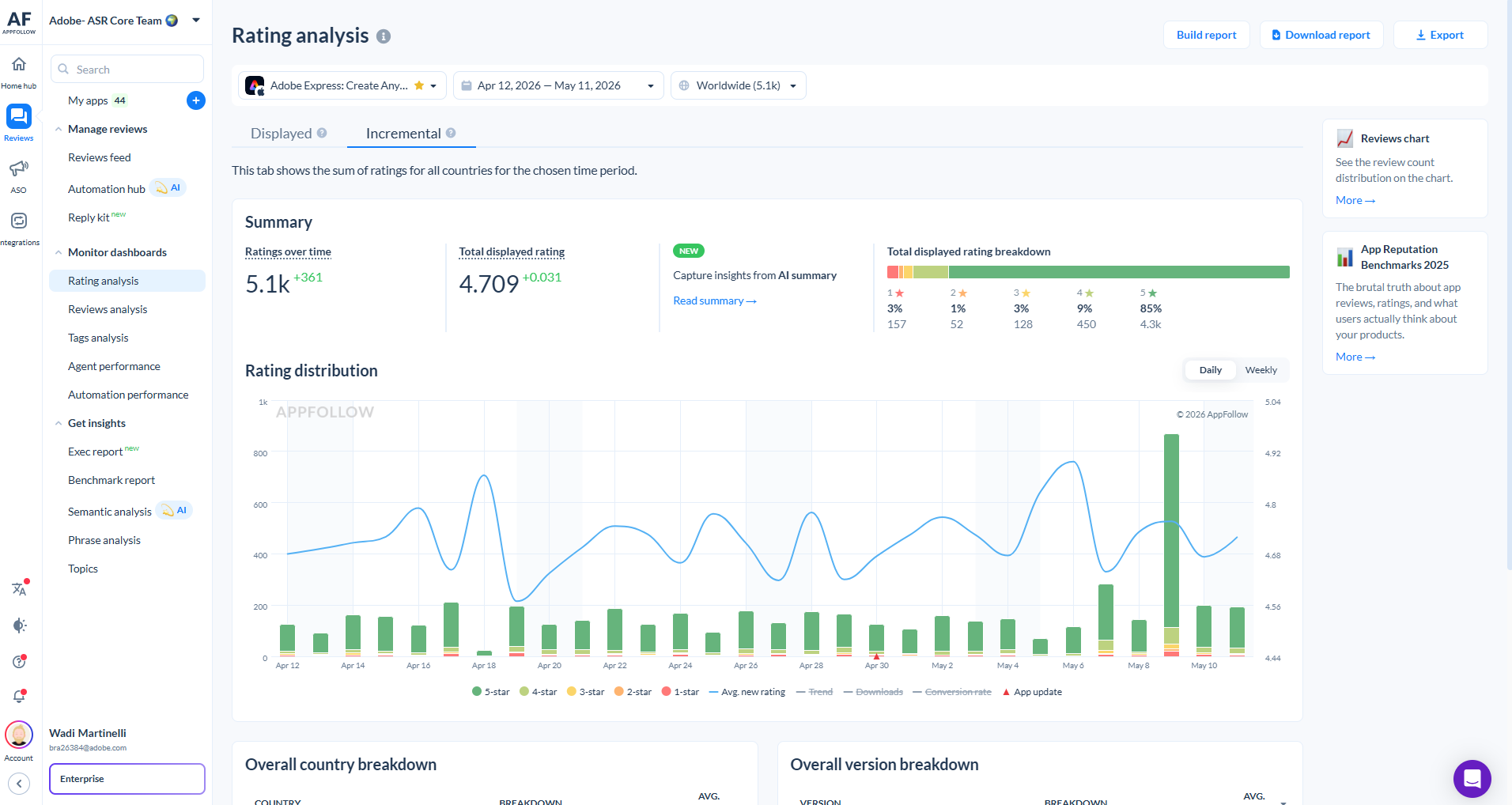
Task: Click the info icon next to Rating analysis
Action: click(x=384, y=36)
